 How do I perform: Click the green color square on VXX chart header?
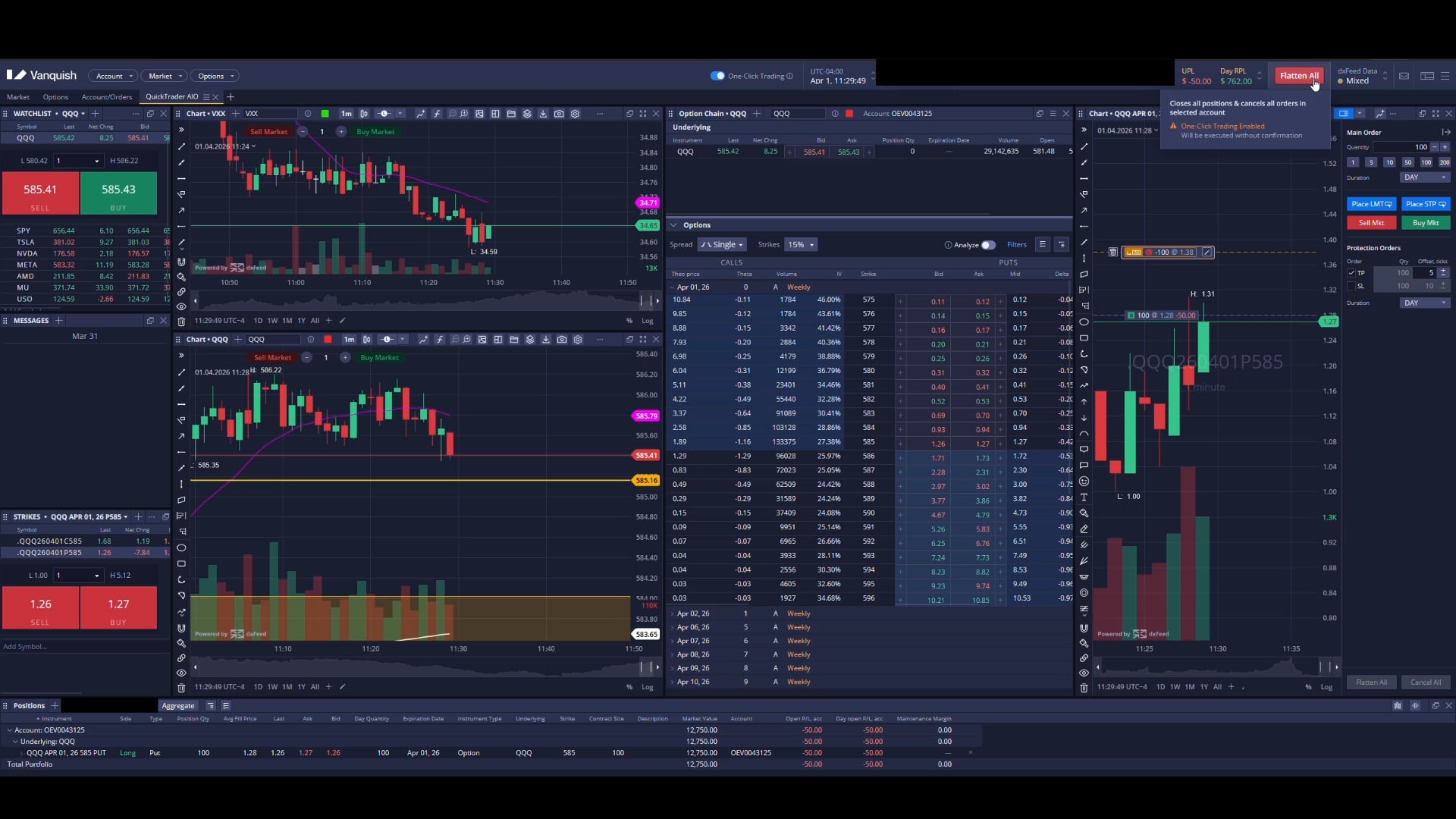pyautogui.click(x=325, y=114)
